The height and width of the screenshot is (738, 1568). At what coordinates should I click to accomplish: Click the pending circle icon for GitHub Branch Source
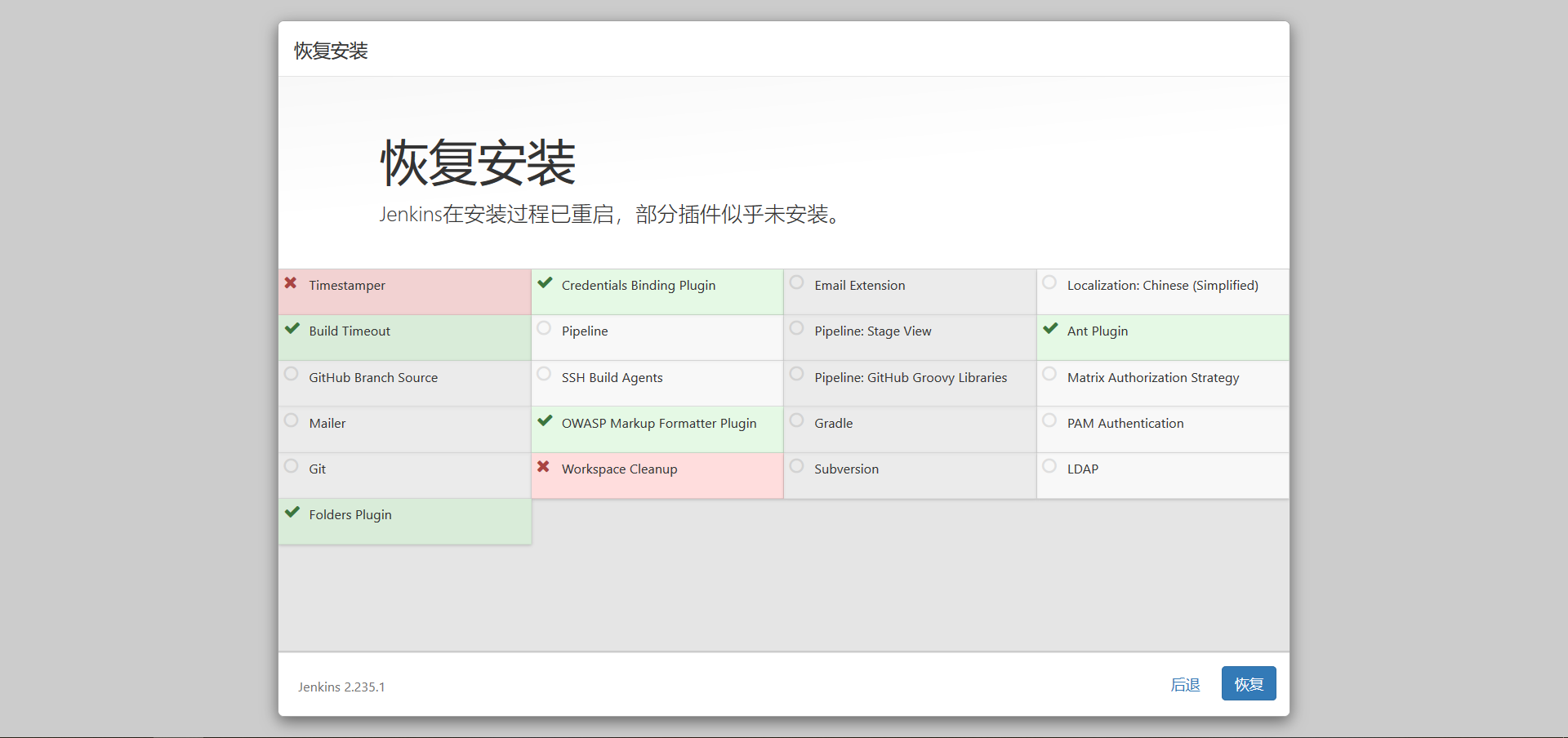click(291, 374)
